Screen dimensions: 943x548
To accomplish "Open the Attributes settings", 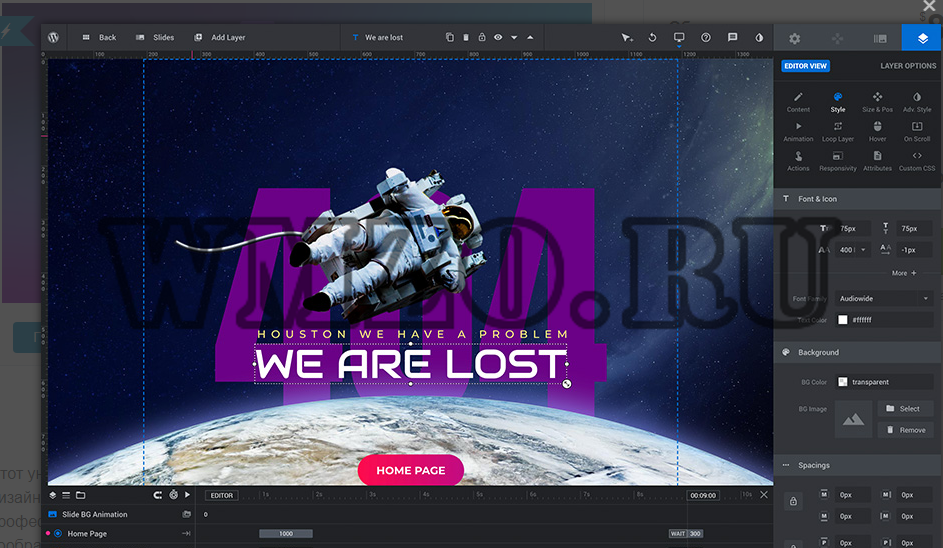I will (x=877, y=161).
